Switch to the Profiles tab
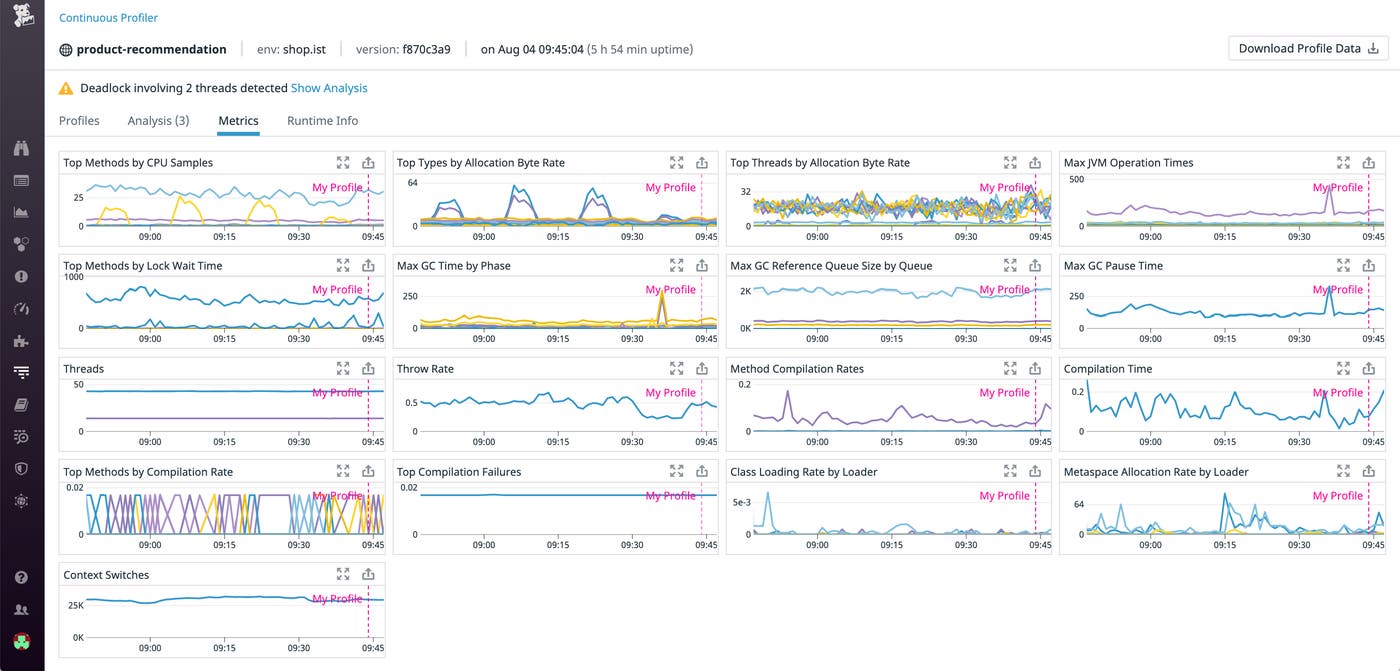 [79, 120]
